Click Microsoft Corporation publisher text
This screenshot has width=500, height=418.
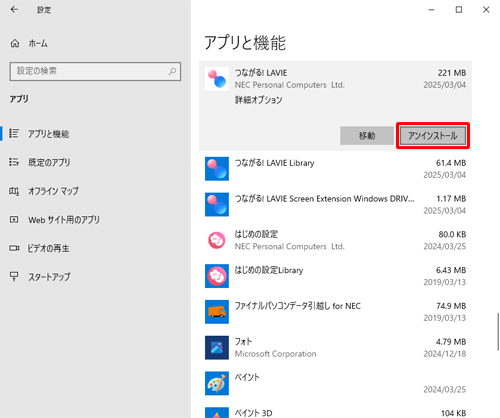click(275, 354)
